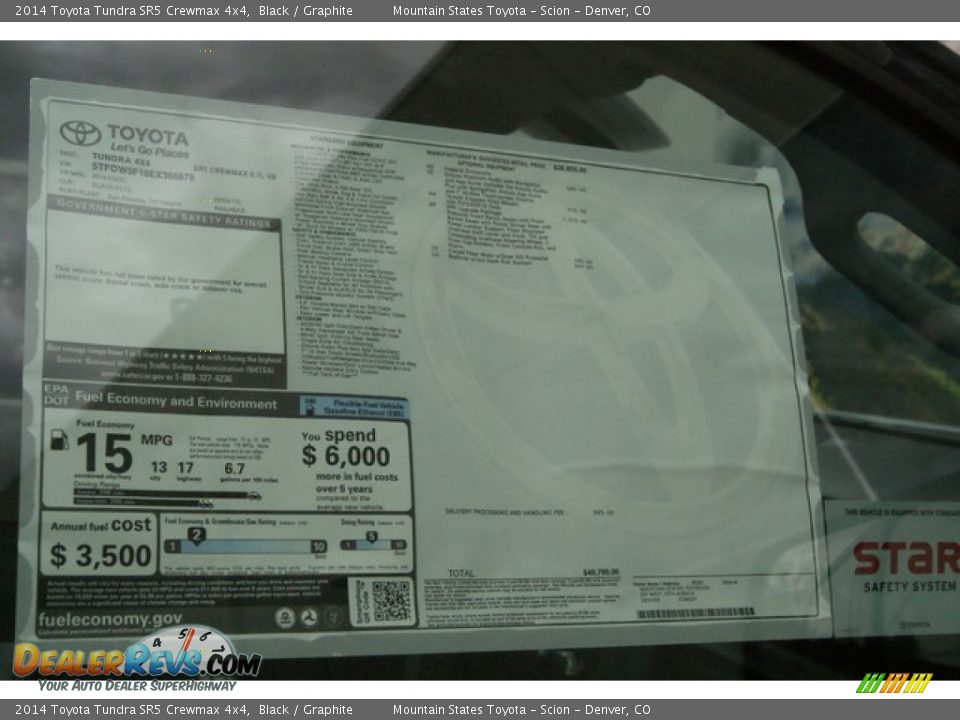This screenshot has width=960, height=720.
Task: Click the Toyota logo on the sticker
Action: click(x=80, y=133)
